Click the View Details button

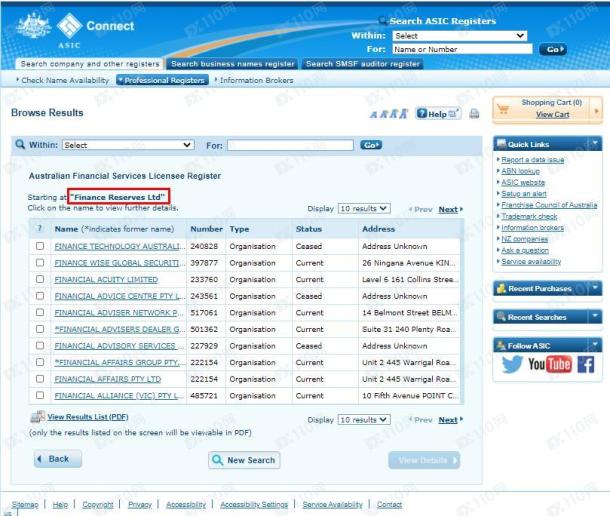point(424,460)
